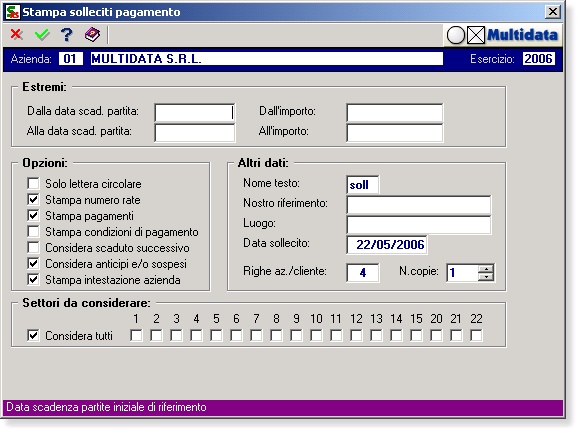Screen dimensions: 577x430
Task: Check sector 13 checkbox
Action: tap(376, 335)
